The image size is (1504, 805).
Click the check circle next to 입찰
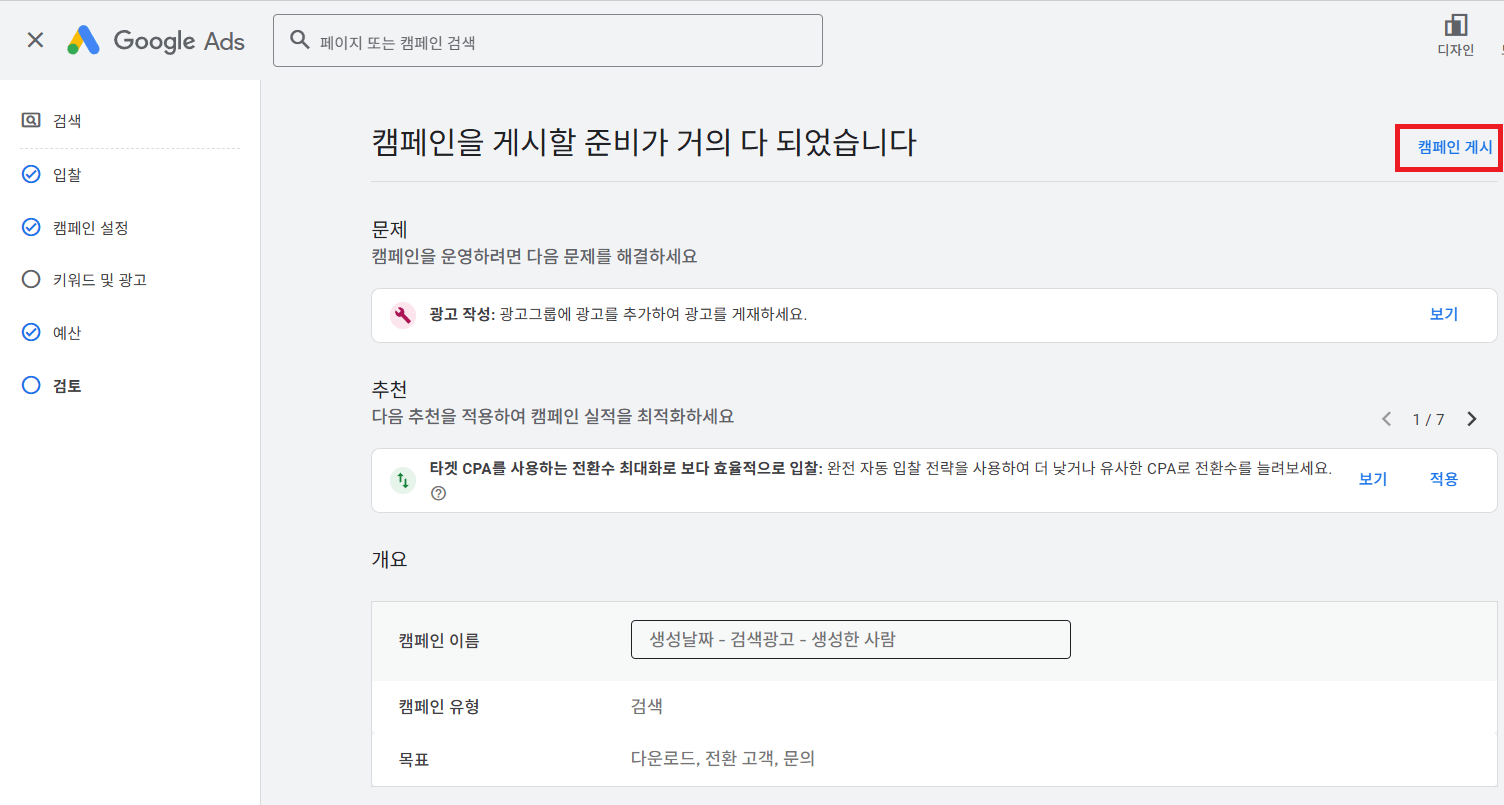pyautogui.click(x=31, y=175)
